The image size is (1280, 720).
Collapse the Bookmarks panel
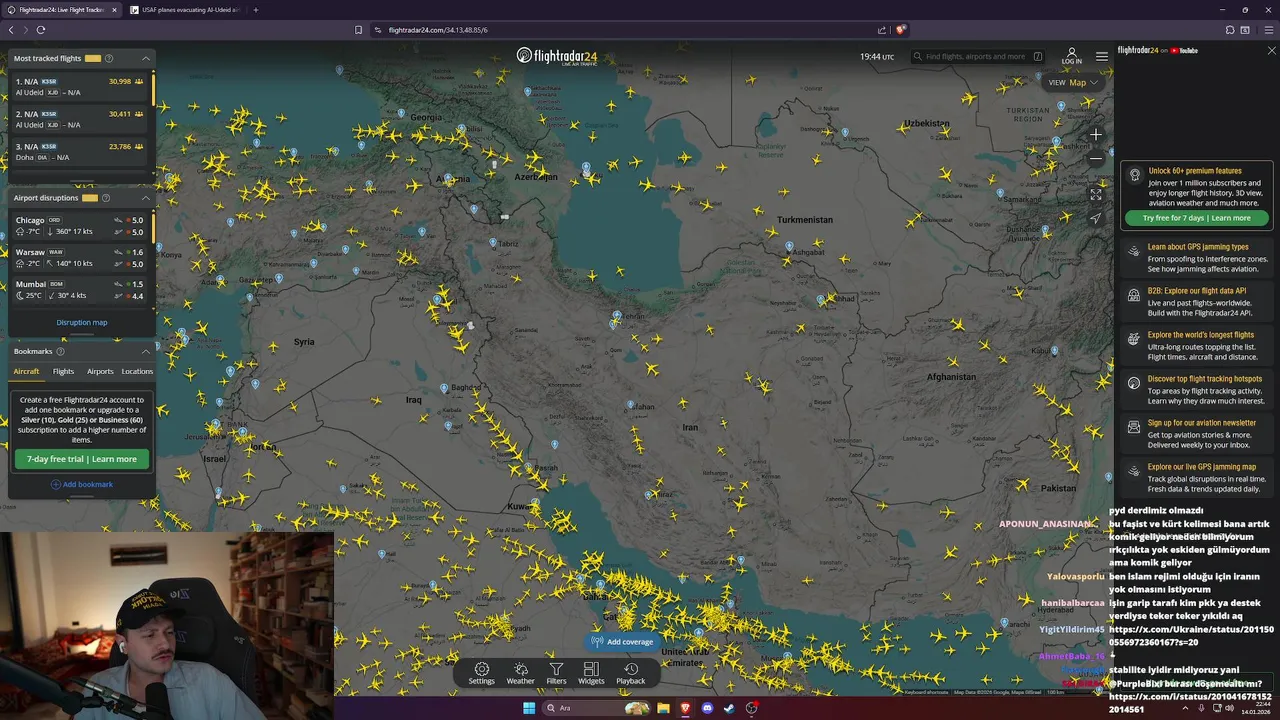point(146,351)
